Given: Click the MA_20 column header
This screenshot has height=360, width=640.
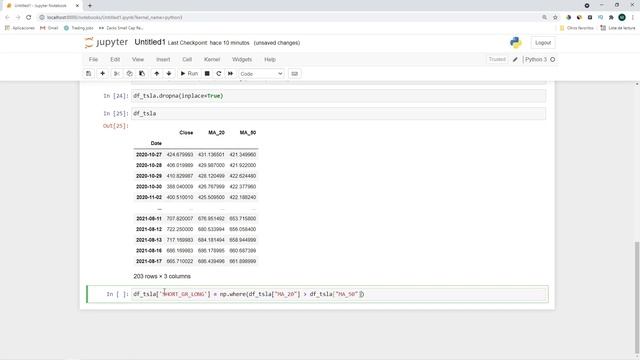Looking at the screenshot, I should 216,133.
